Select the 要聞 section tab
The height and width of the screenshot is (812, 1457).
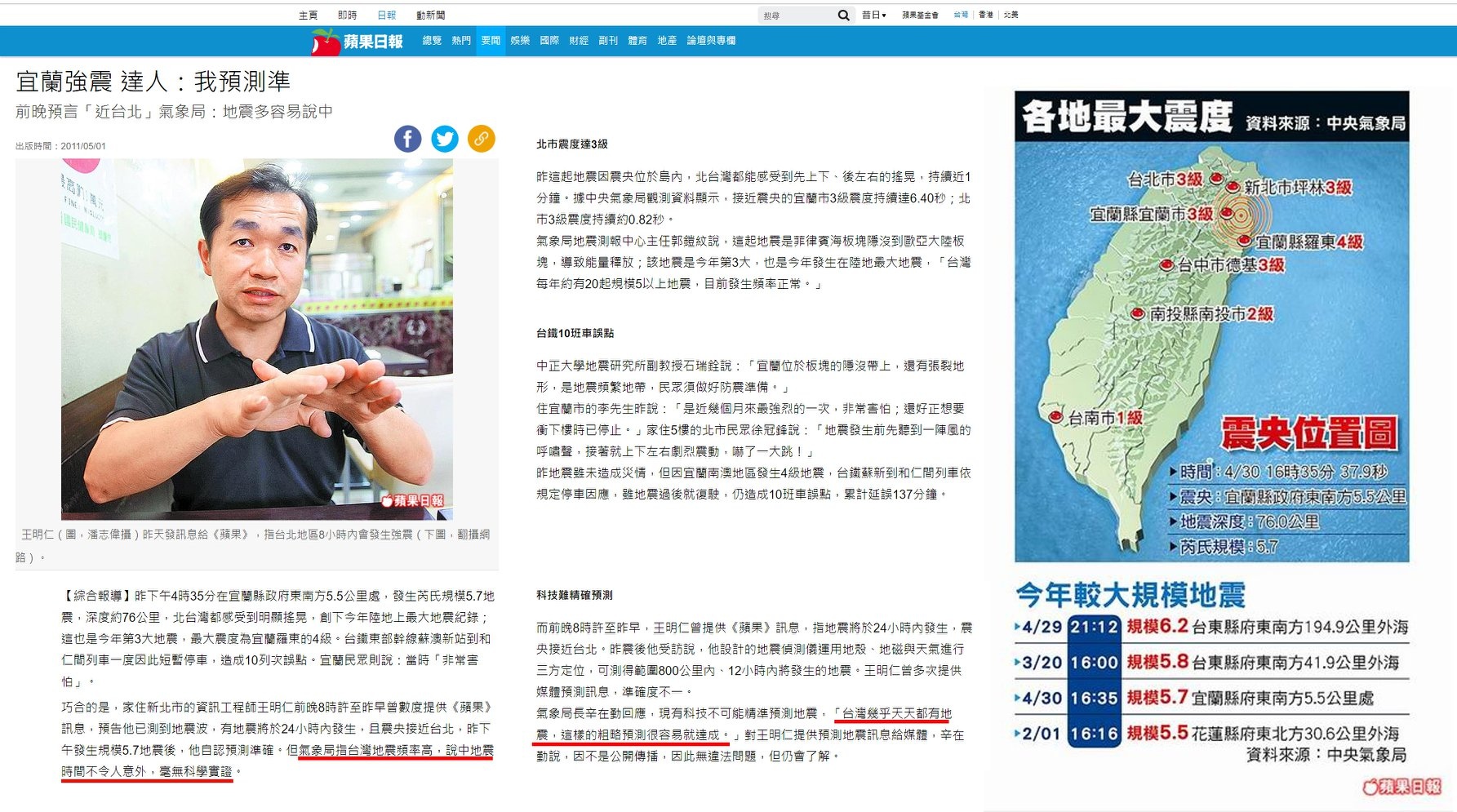[491, 41]
